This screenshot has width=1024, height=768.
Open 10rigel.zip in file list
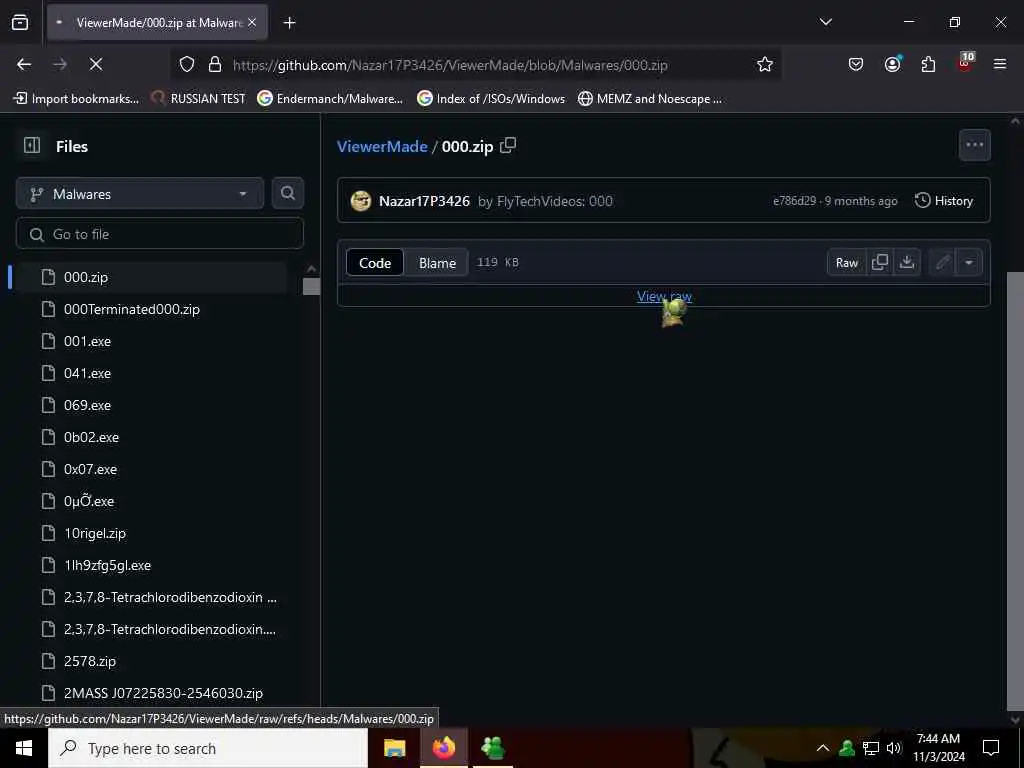point(95,533)
